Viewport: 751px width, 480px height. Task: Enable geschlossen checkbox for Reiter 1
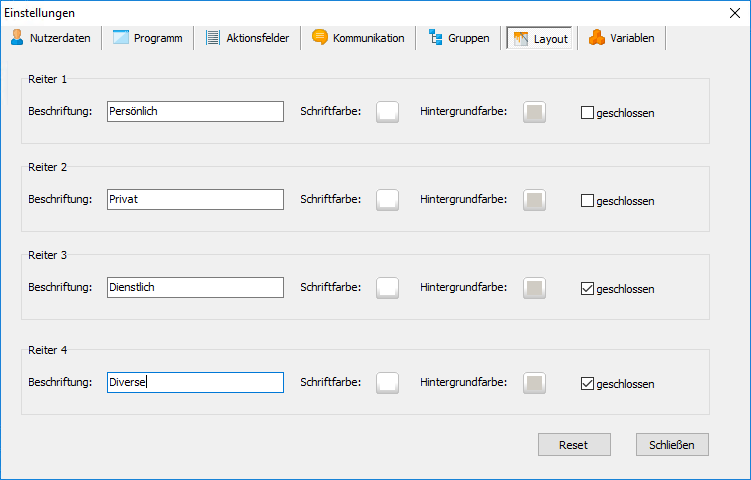click(587, 112)
